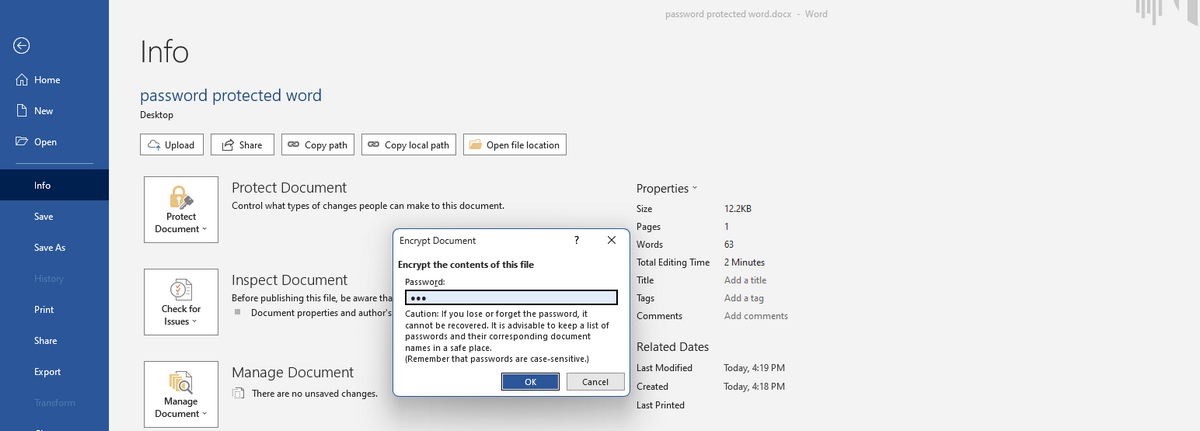Image resolution: width=1200 pixels, height=431 pixels.
Task: Click the cloud icon on Upload
Action: [x=154, y=145]
